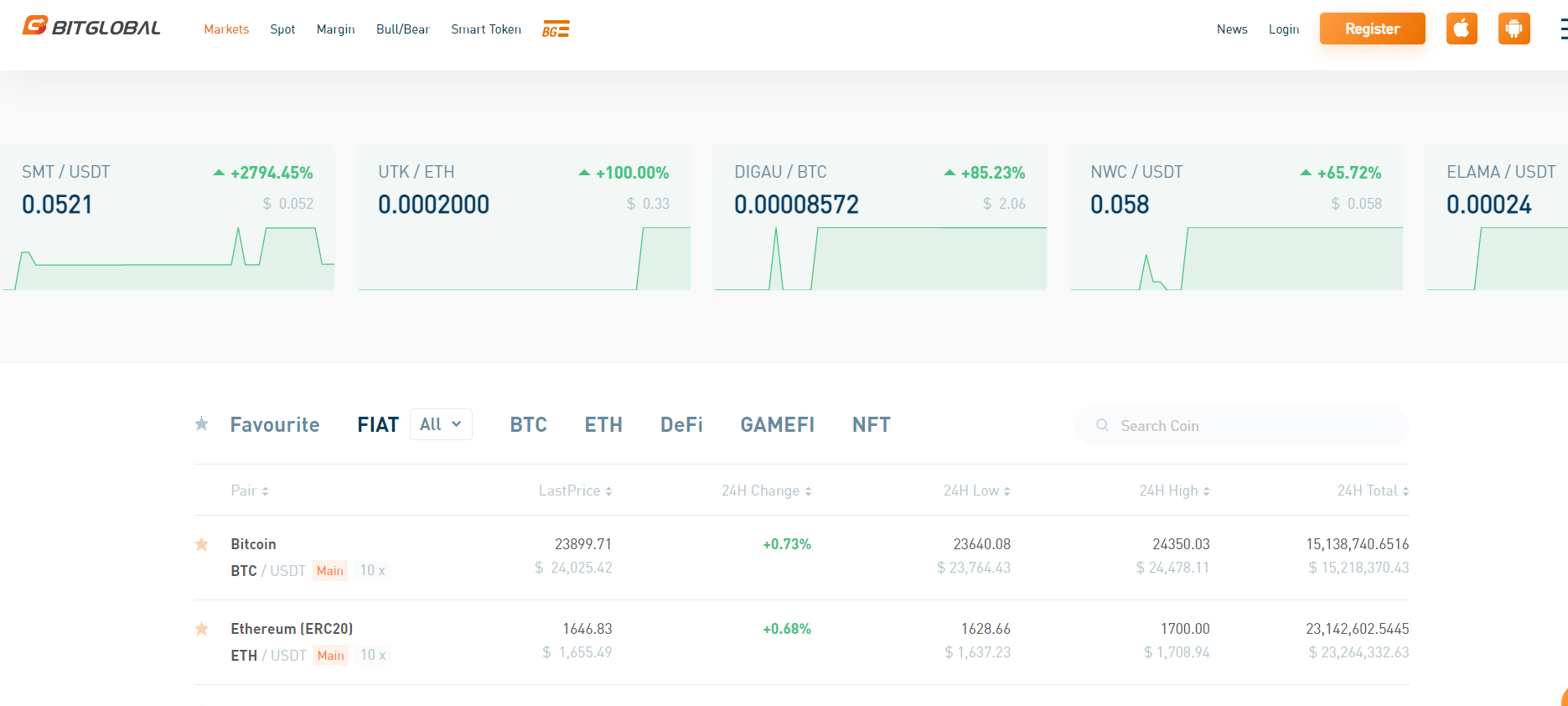
Task: Click the Main tag on ETH / USDT
Action: click(331, 656)
